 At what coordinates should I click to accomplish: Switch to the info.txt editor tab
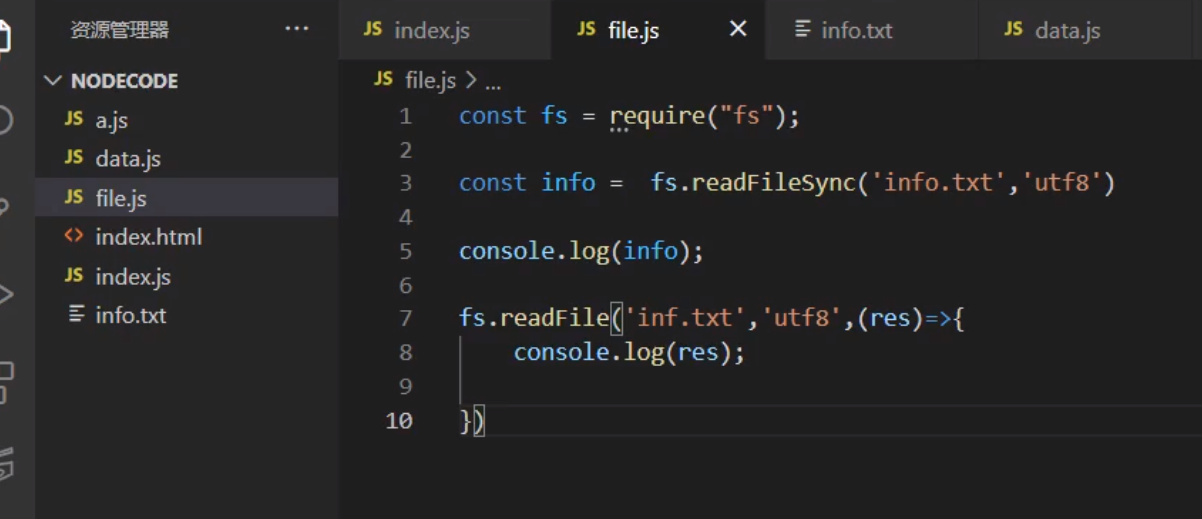[872, 30]
